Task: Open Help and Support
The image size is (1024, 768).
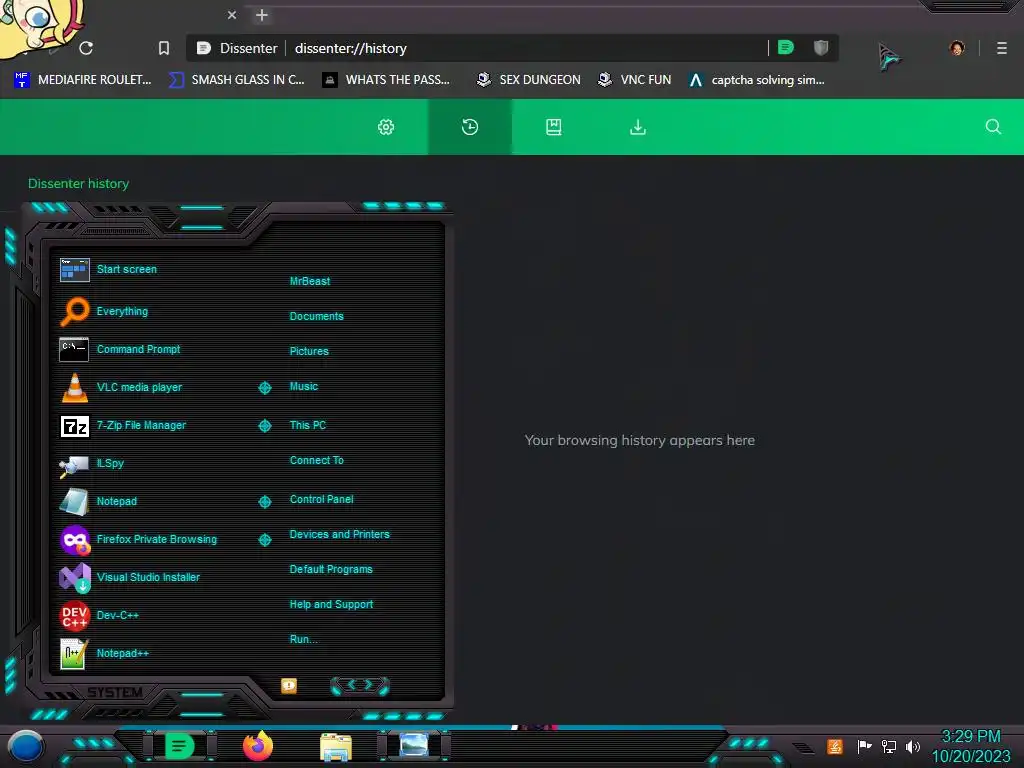Action: [x=331, y=605]
